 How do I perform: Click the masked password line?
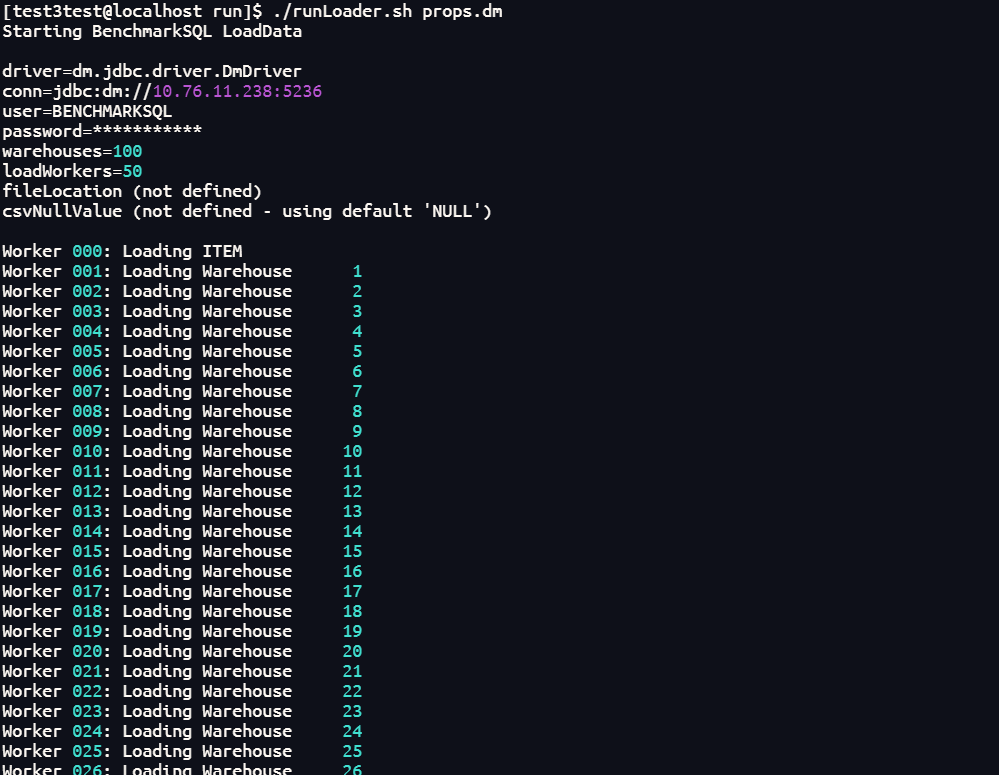coord(102,131)
